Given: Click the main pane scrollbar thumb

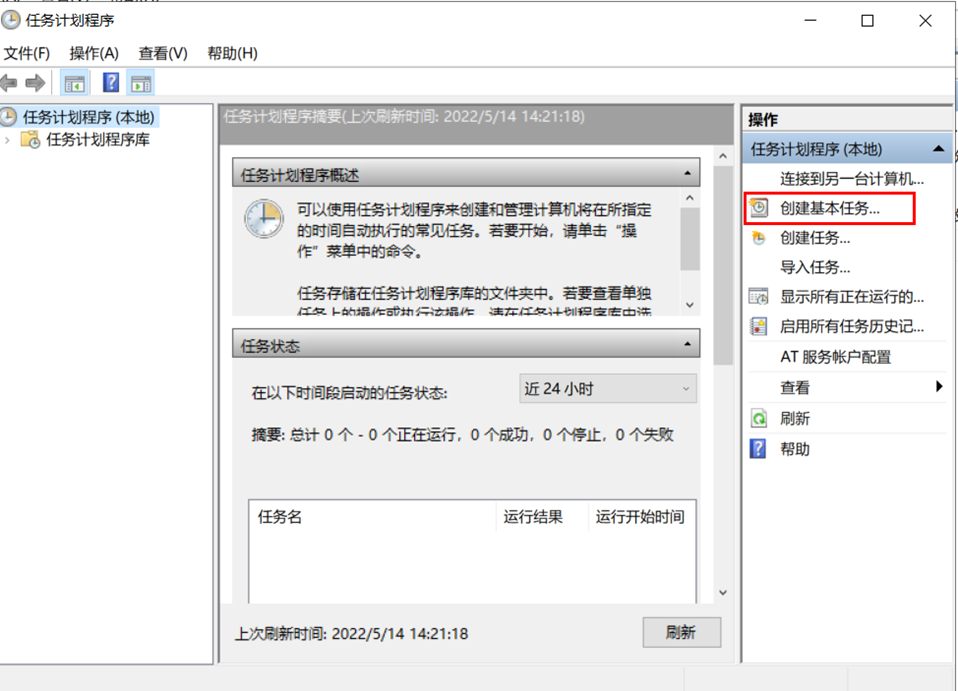Looking at the screenshot, I should 723,265.
